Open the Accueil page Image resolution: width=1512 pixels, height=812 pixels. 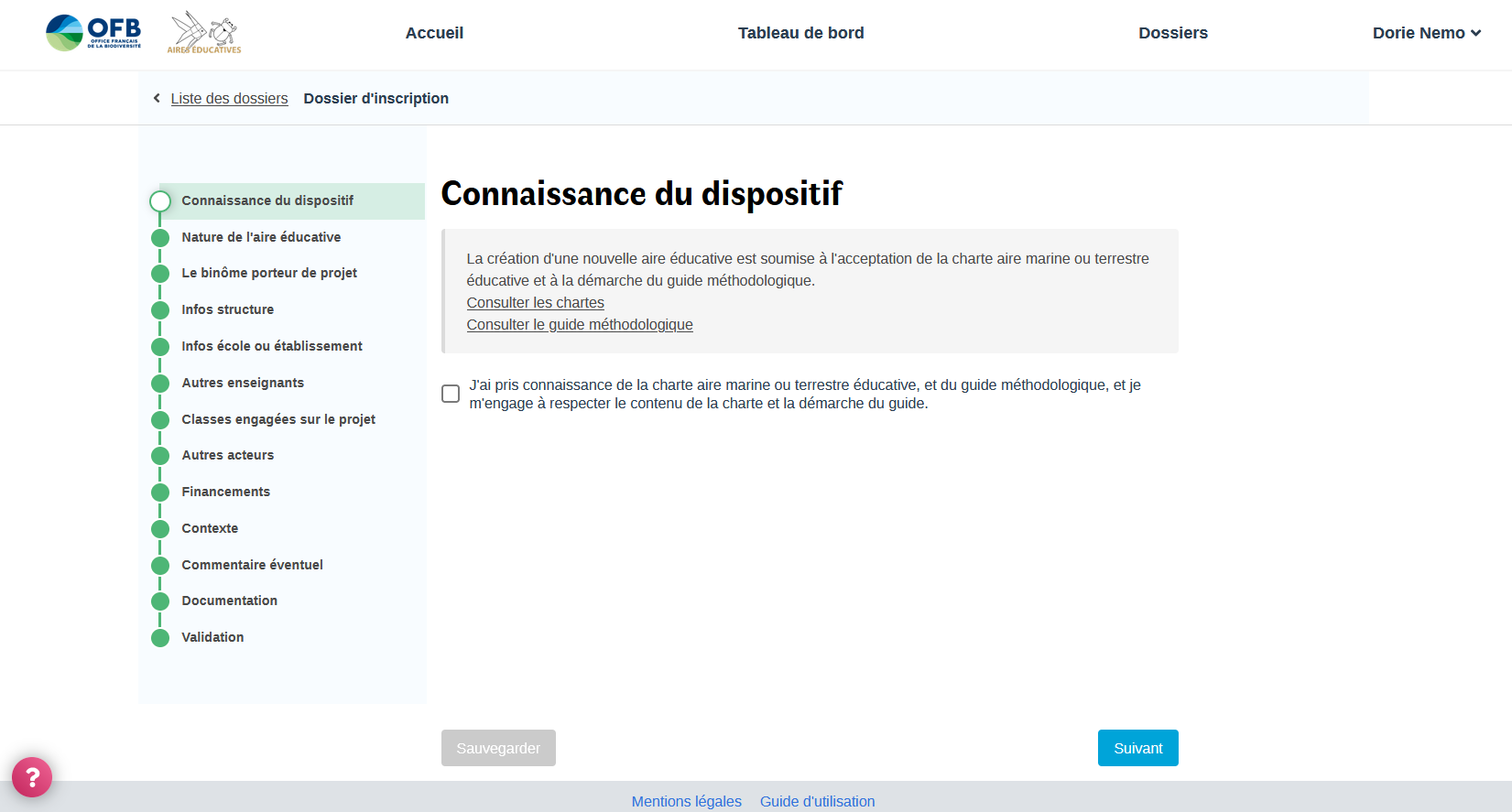[x=434, y=33]
